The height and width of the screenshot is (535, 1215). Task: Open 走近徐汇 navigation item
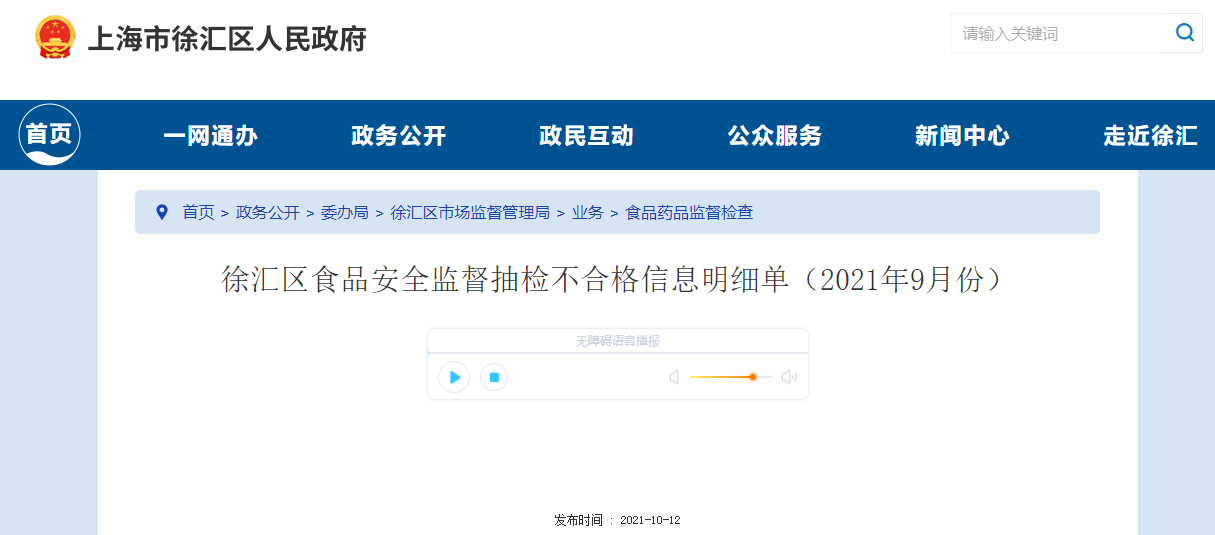coord(1150,136)
